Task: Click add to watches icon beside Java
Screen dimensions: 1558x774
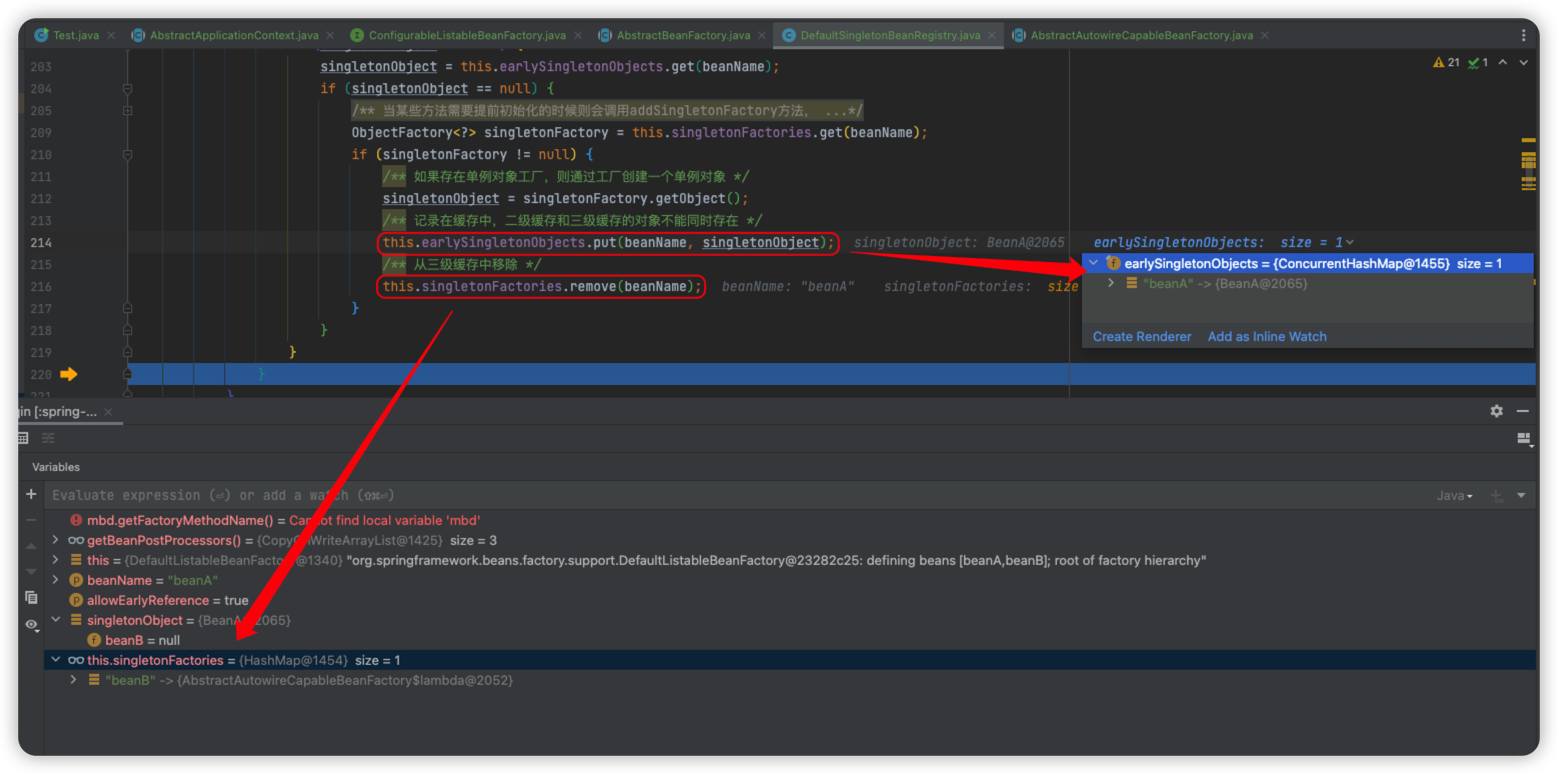Action: tap(1497, 496)
